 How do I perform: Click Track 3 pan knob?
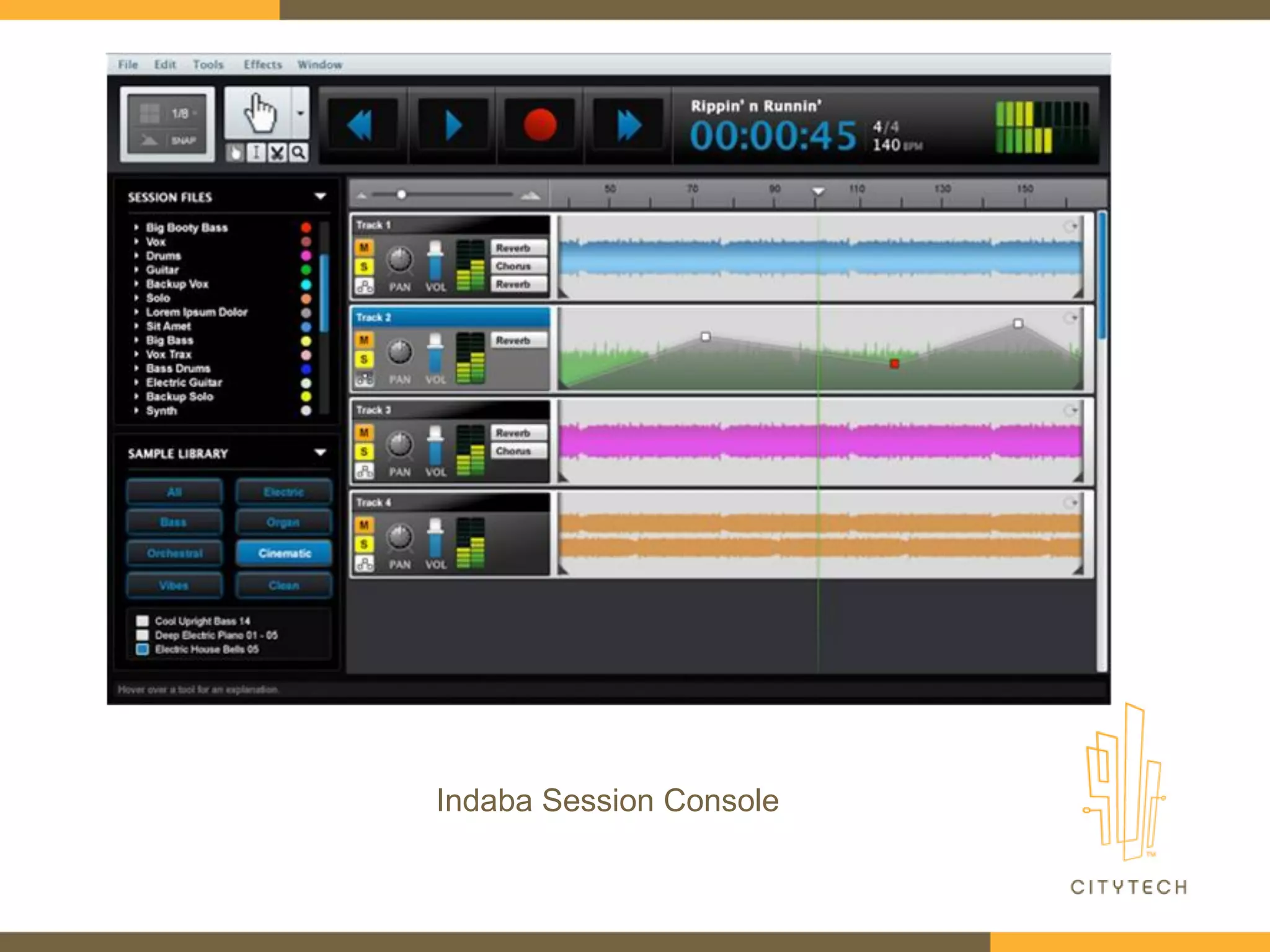coord(400,444)
